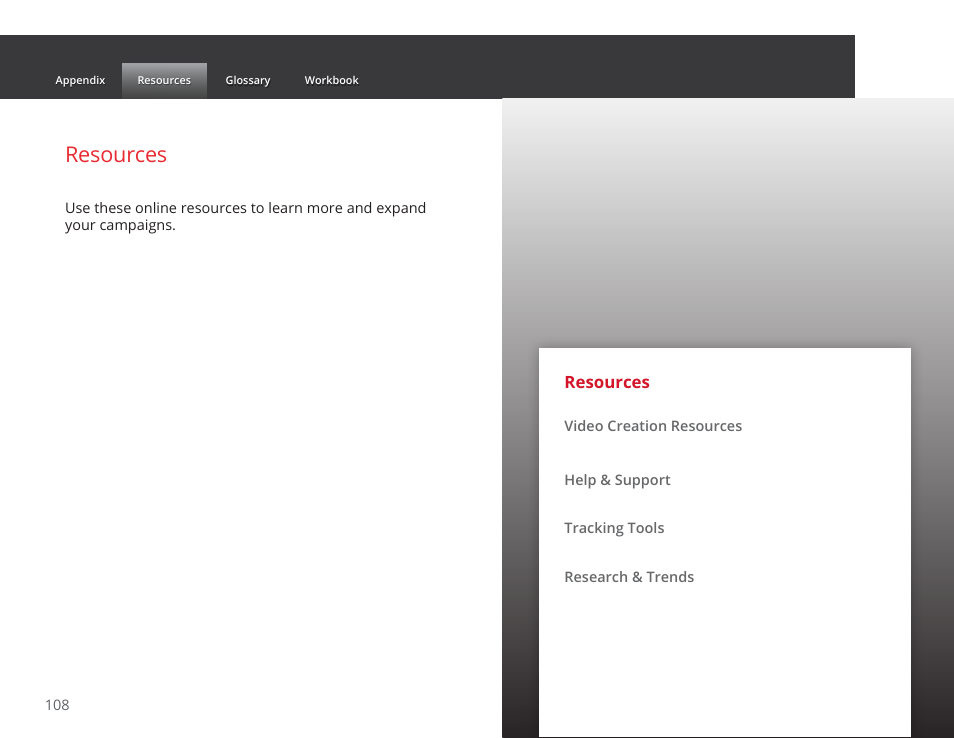The width and height of the screenshot is (954, 738).
Task: Jump to the Tracking Tools section
Action: pos(613,528)
